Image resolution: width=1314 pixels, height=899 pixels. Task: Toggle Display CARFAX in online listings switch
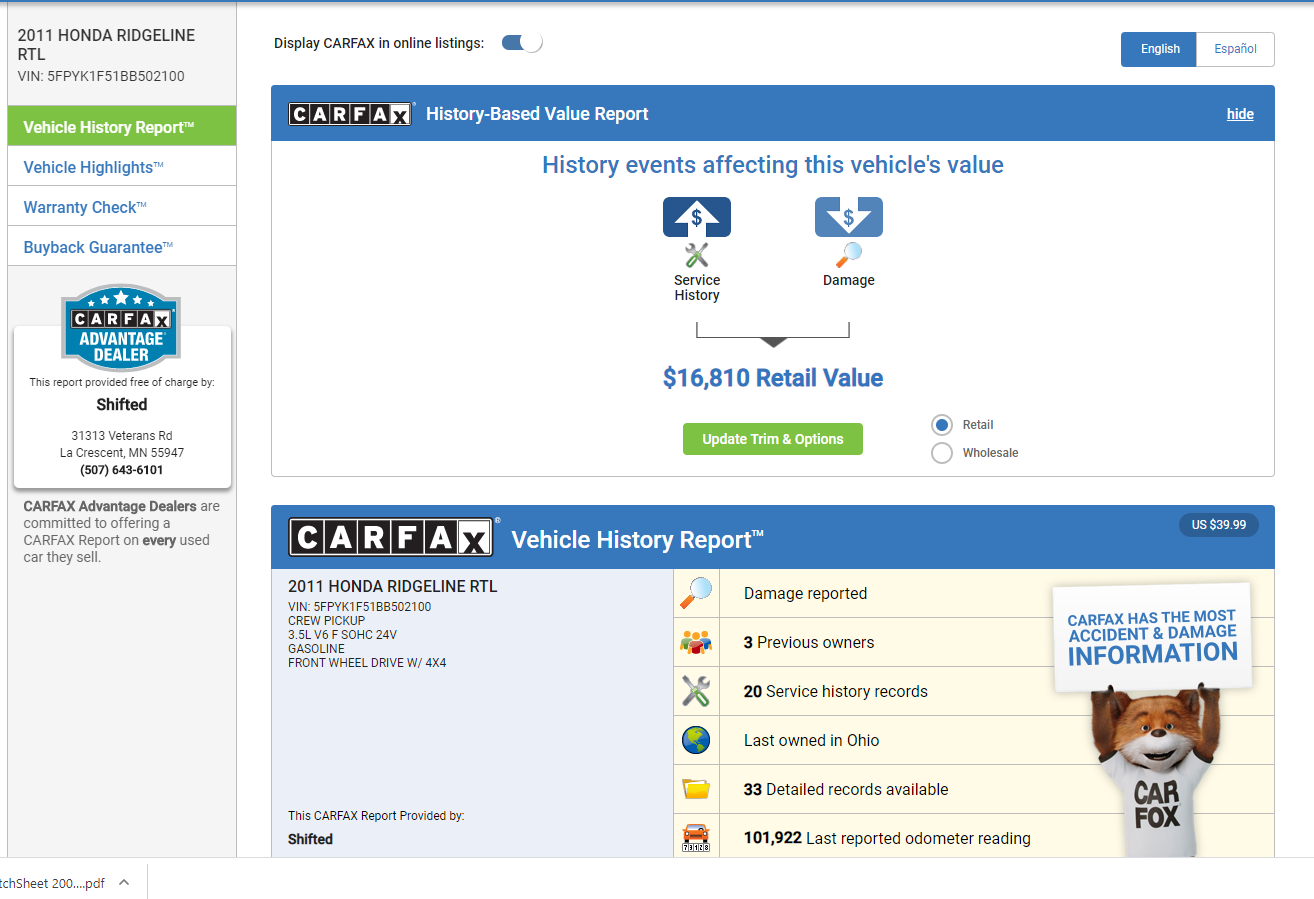[x=522, y=42]
